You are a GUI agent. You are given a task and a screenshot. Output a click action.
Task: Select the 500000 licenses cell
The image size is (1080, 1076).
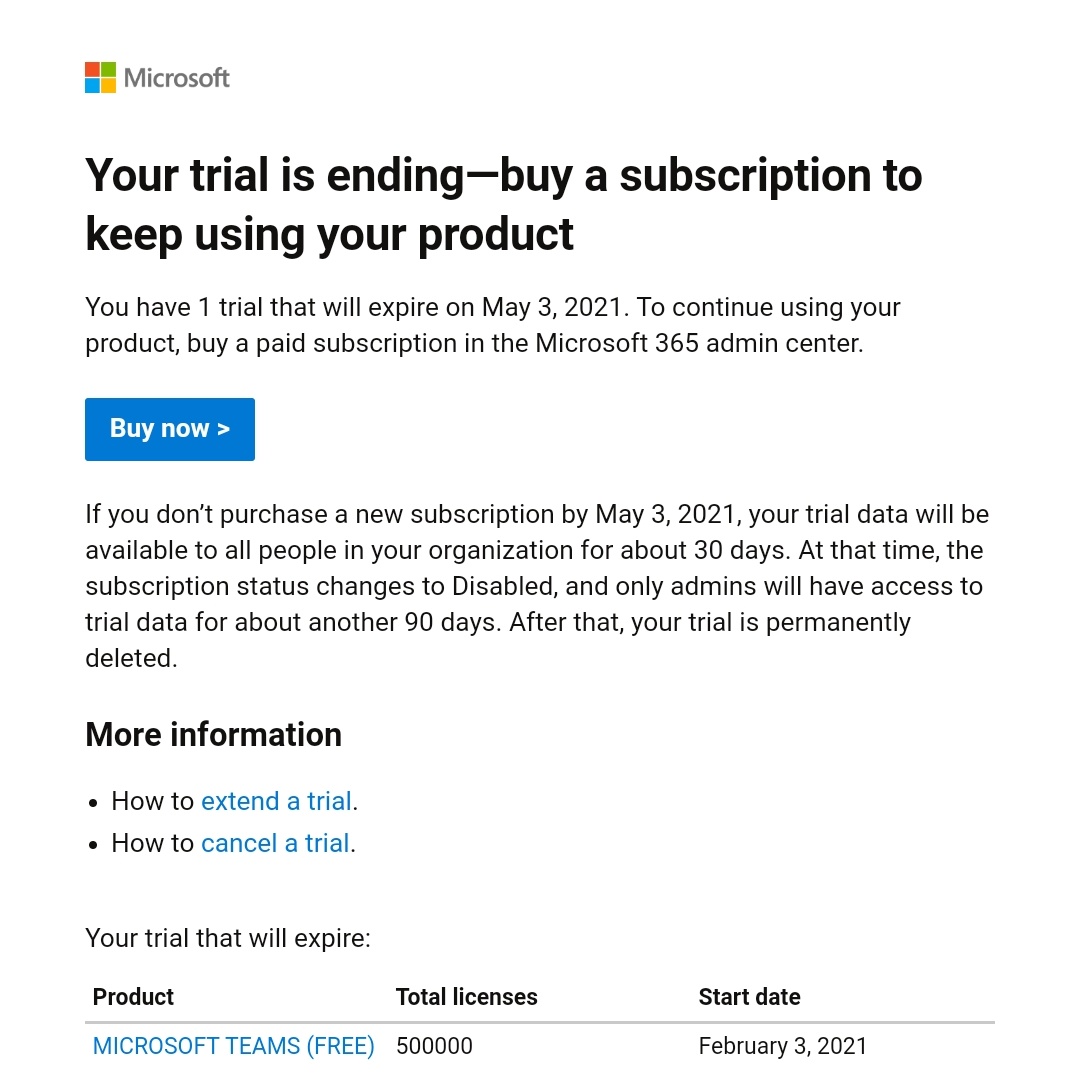pyautogui.click(x=434, y=1046)
